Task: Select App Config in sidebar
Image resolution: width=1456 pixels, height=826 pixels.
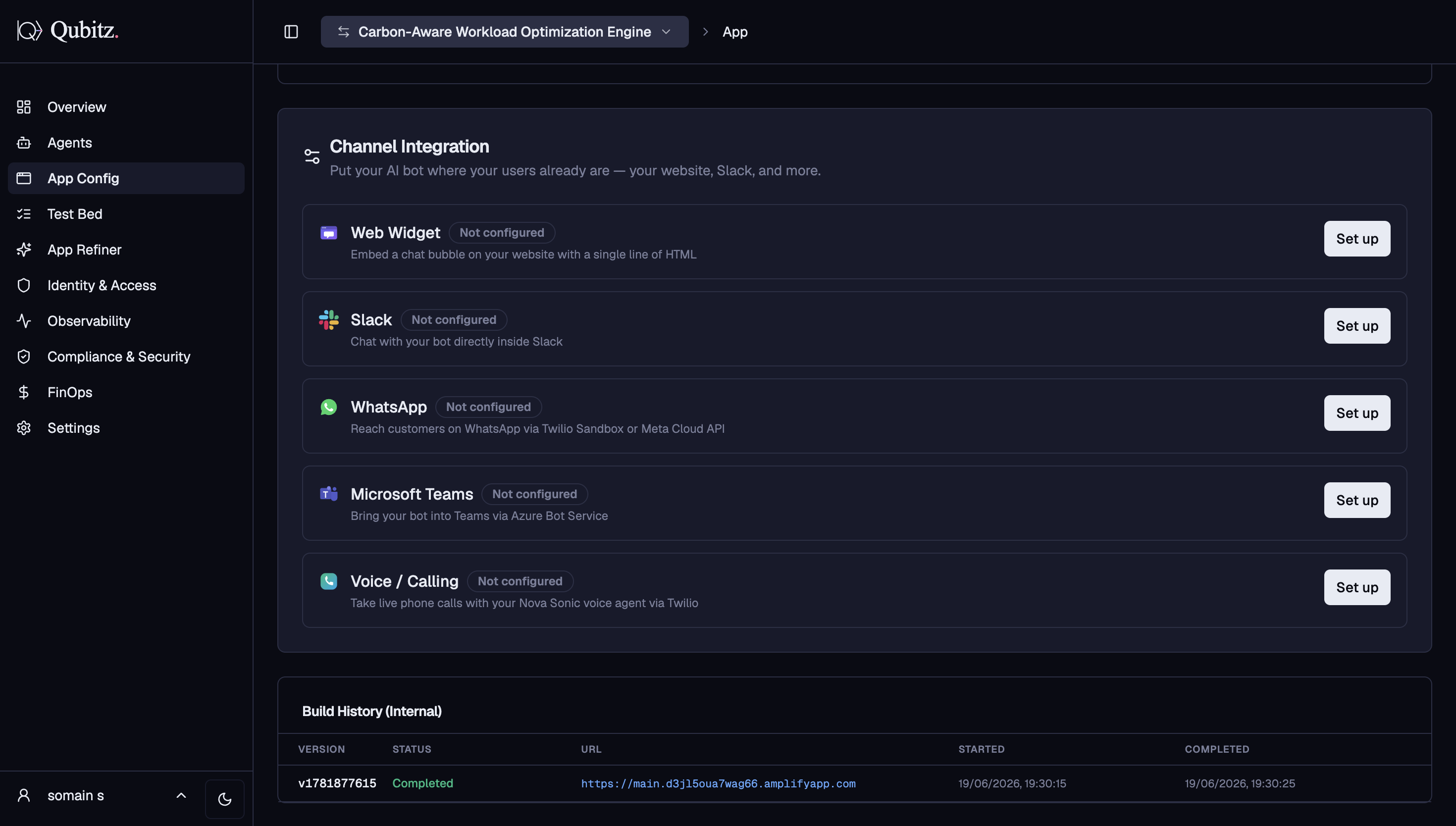Action: (126, 178)
